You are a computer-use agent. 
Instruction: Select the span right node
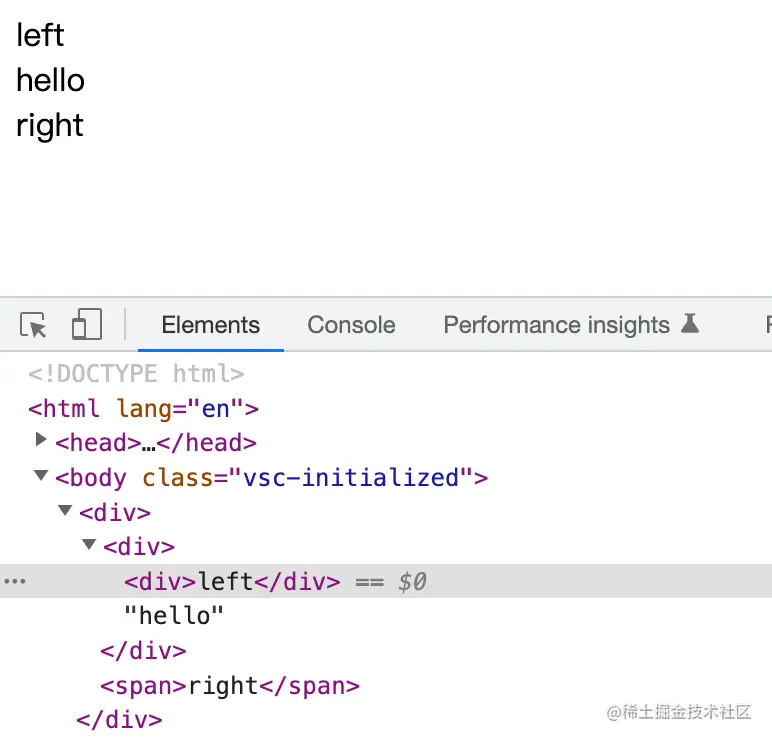pyautogui.click(x=230, y=686)
